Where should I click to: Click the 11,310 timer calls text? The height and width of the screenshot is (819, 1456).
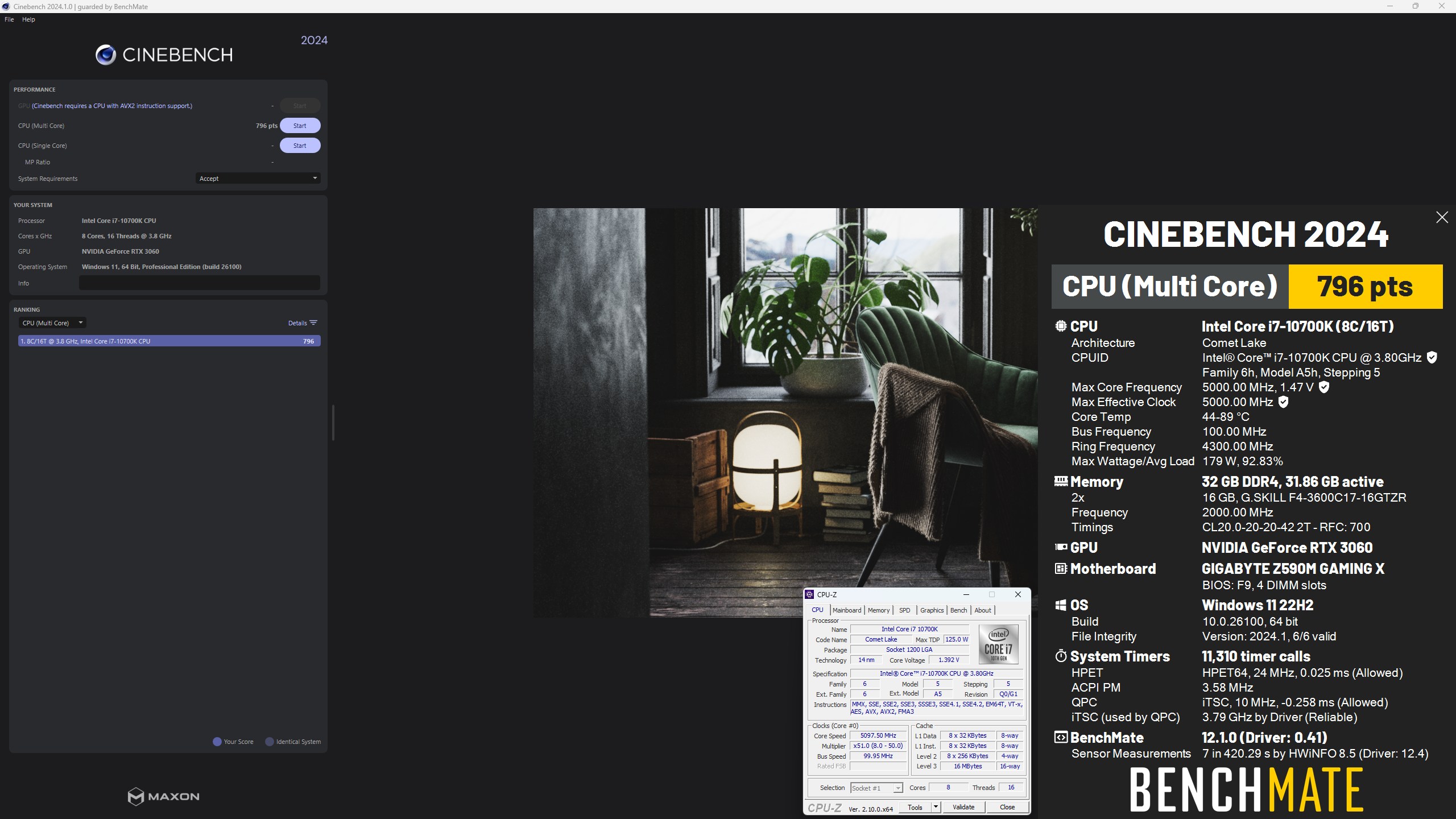click(x=1256, y=656)
